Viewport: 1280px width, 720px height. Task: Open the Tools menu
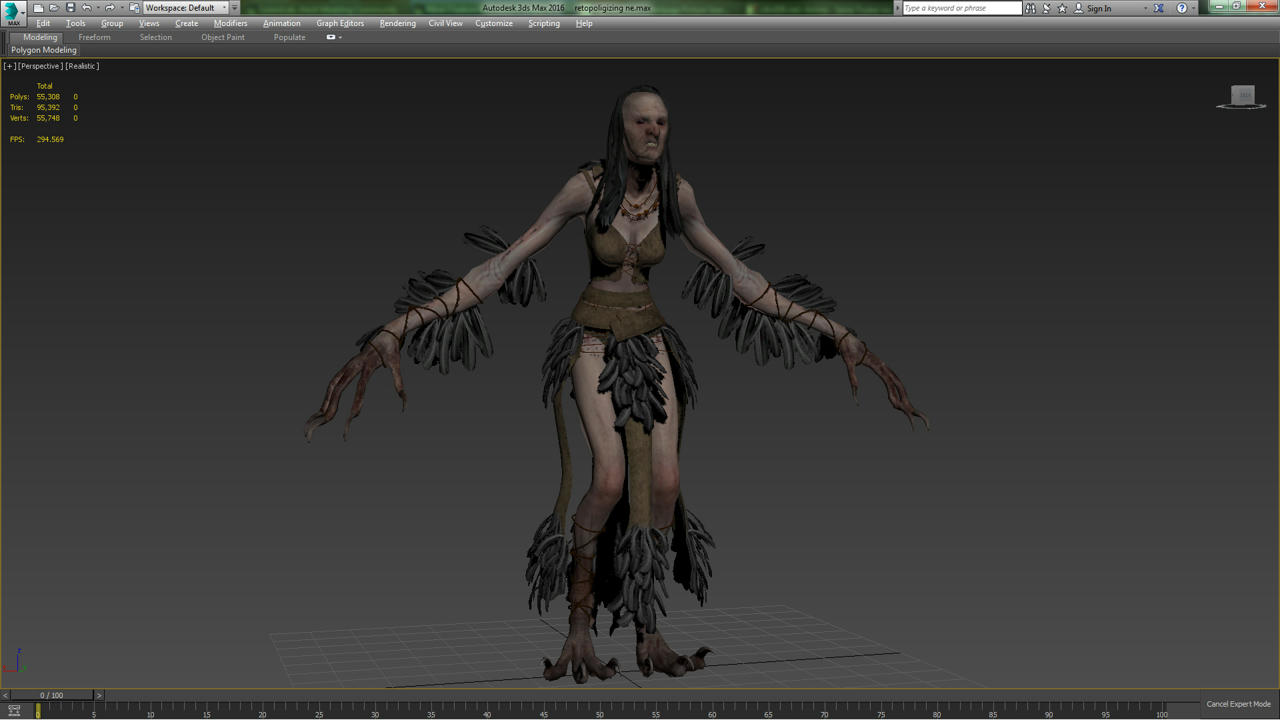tap(76, 23)
